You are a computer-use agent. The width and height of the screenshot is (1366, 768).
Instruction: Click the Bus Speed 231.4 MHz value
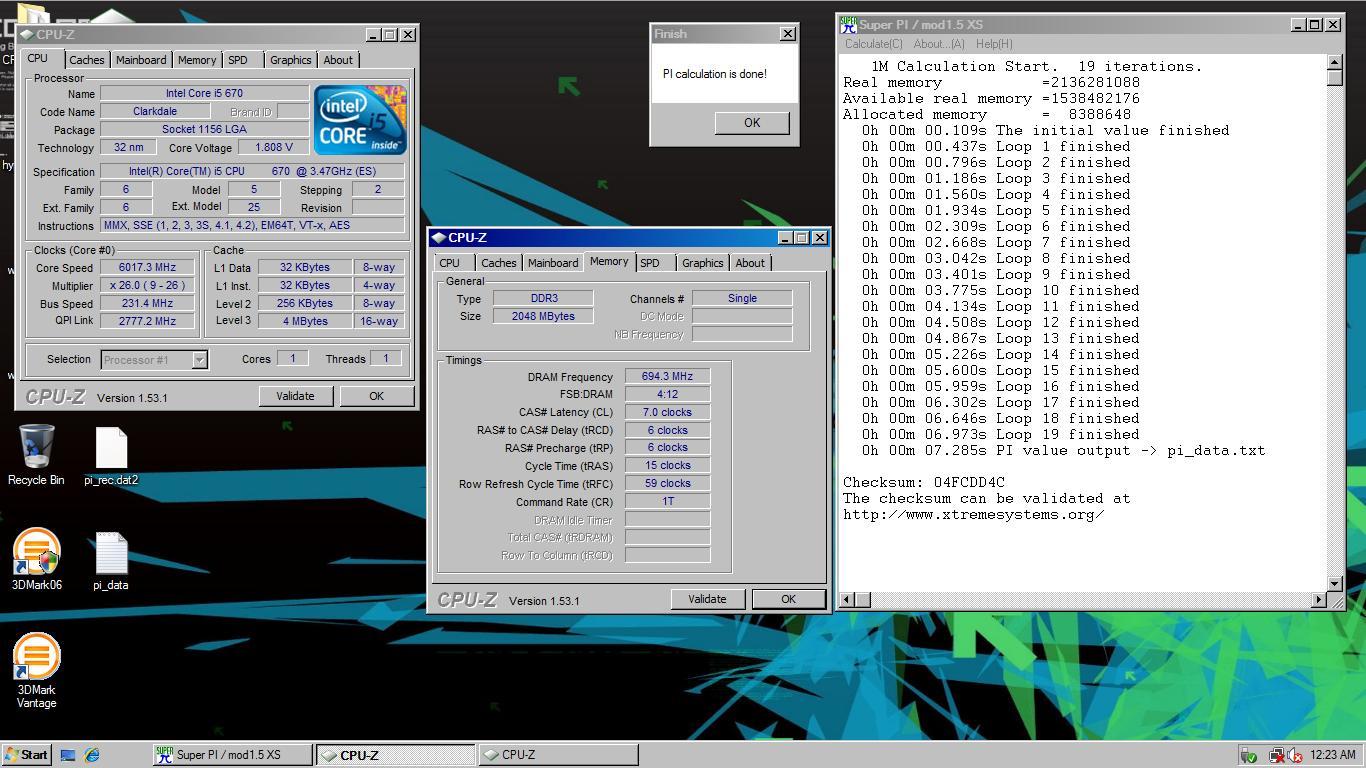click(x=148, y=304)
